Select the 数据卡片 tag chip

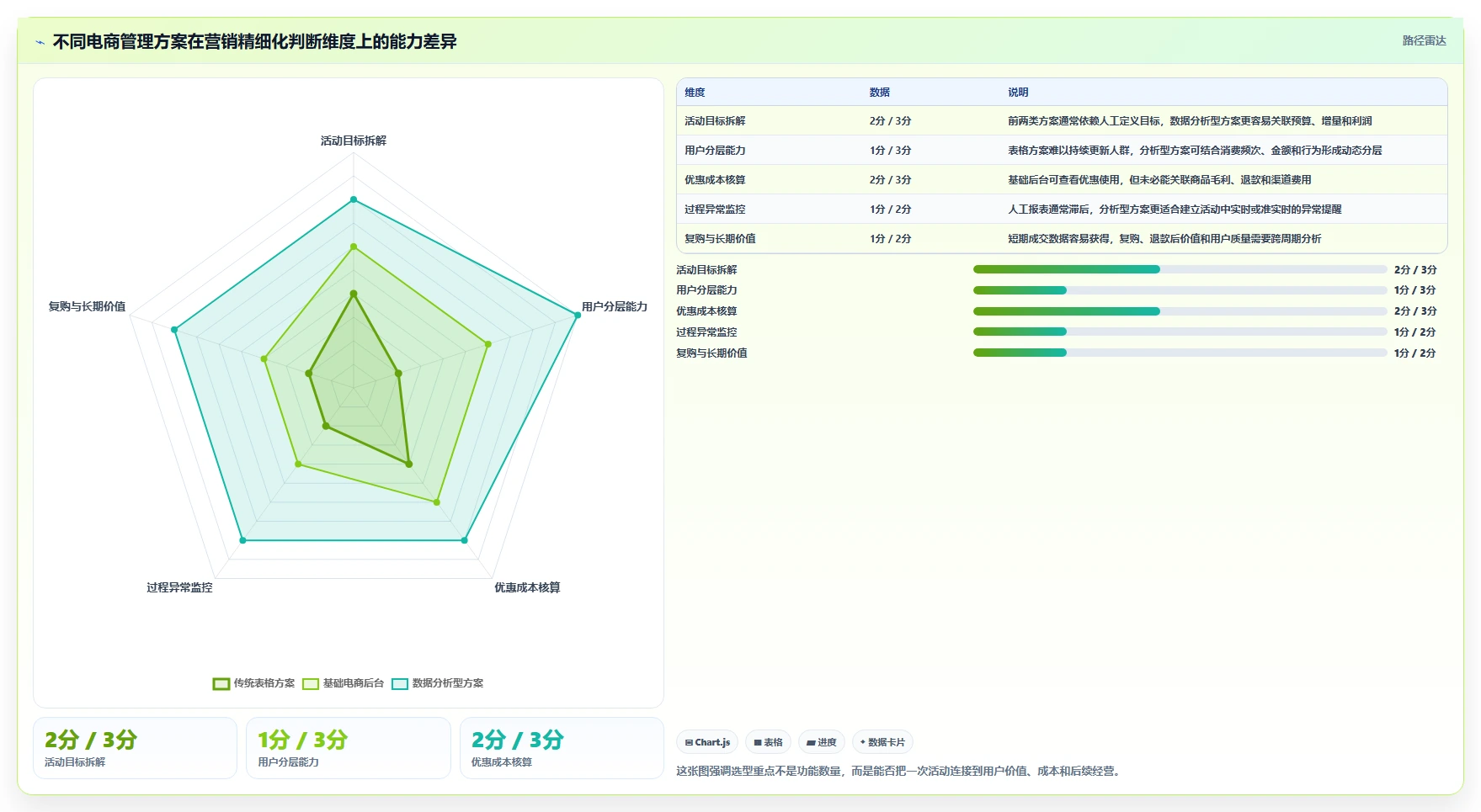click(x=882, y=742)
